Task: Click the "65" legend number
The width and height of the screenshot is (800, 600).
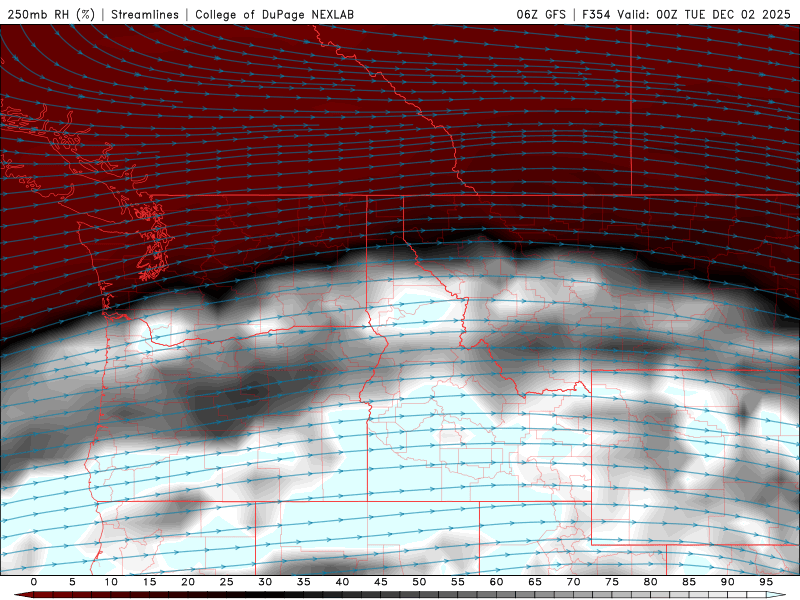Action: point(535,582)
